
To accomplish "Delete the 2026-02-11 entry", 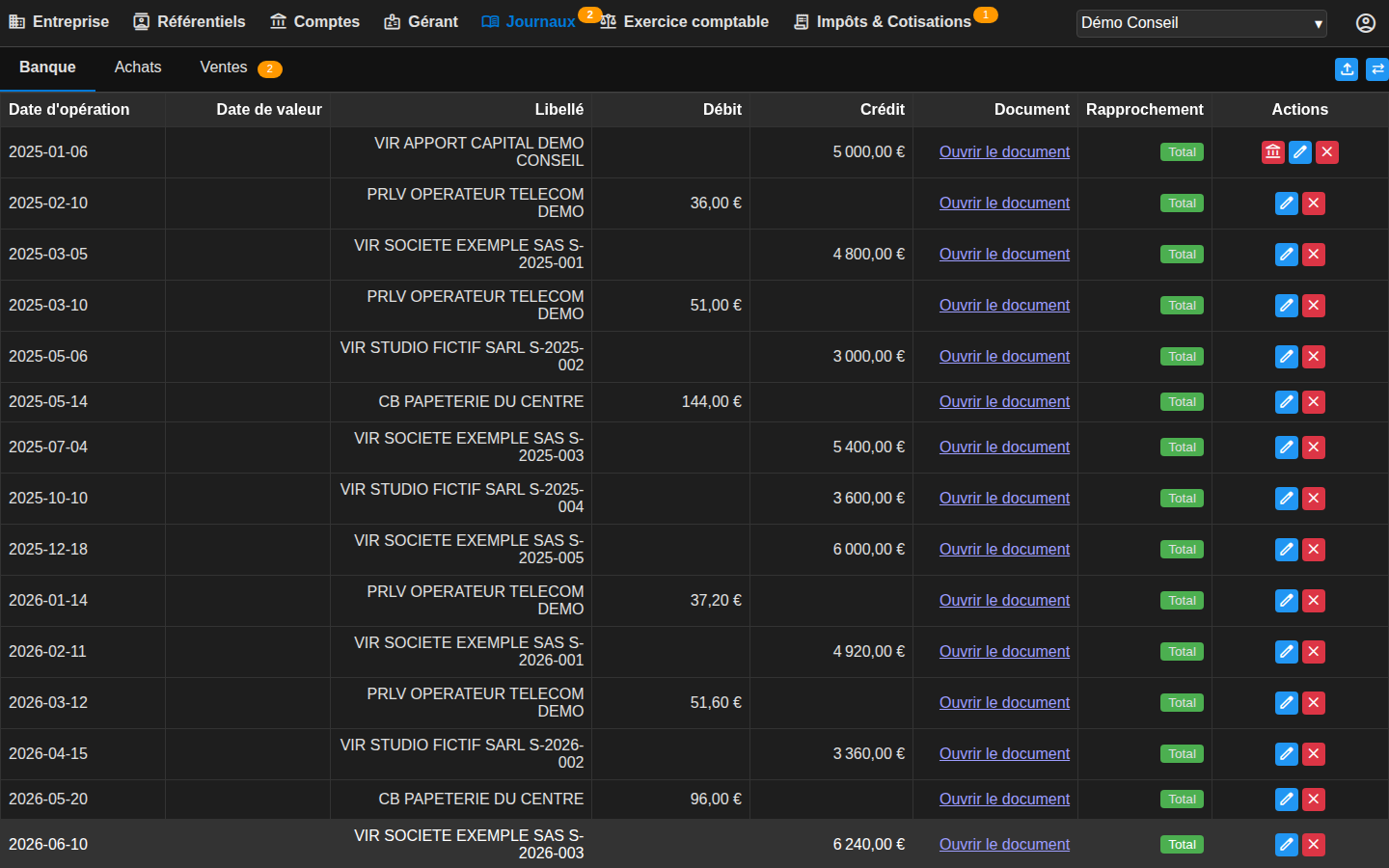I will pos(1314,652).
